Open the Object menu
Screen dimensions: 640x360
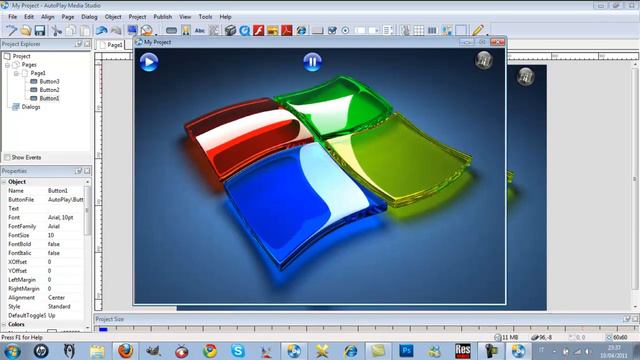click(113, 17)
